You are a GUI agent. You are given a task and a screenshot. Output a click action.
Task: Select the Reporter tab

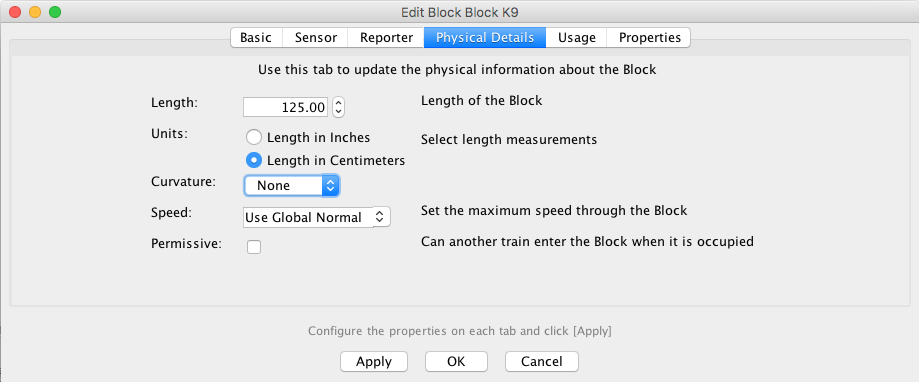[x=386, y=37]
